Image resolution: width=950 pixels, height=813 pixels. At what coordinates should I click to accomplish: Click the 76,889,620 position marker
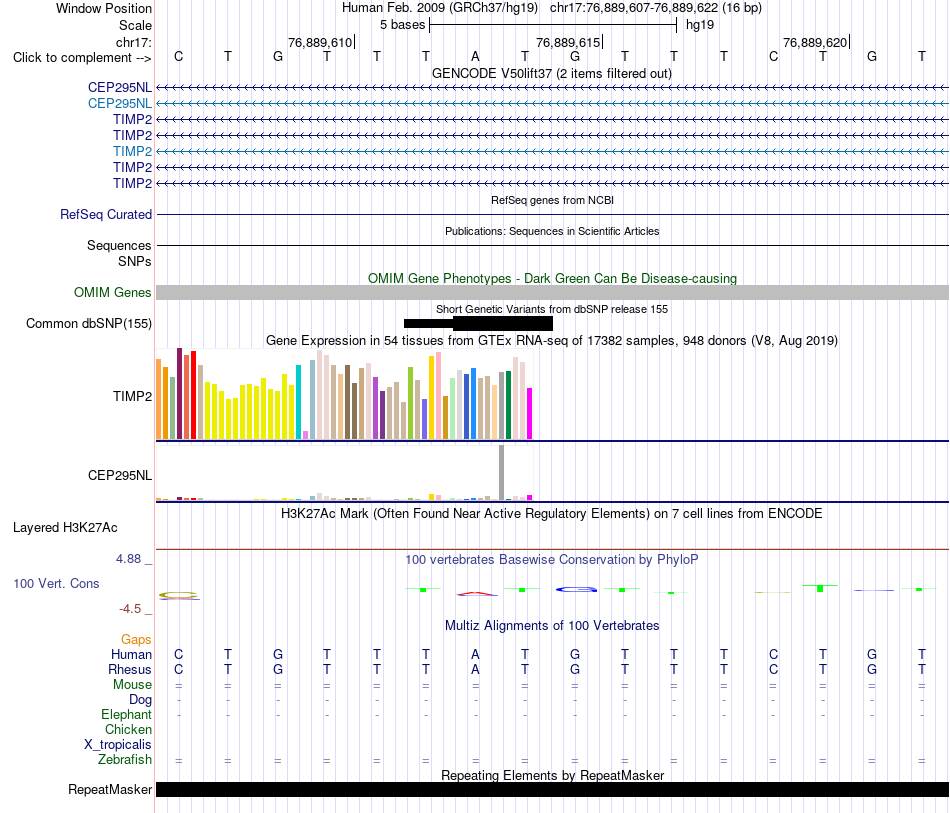815,42
